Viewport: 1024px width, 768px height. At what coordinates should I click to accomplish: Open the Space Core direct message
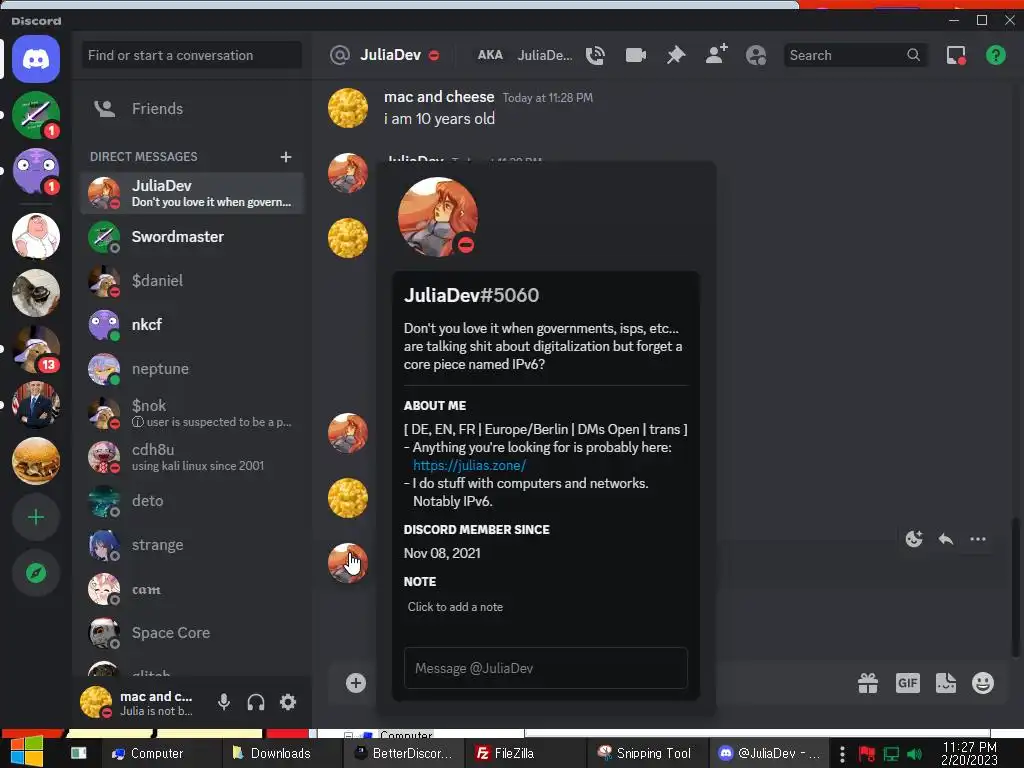pyautogui.click(x=192, y=633)
